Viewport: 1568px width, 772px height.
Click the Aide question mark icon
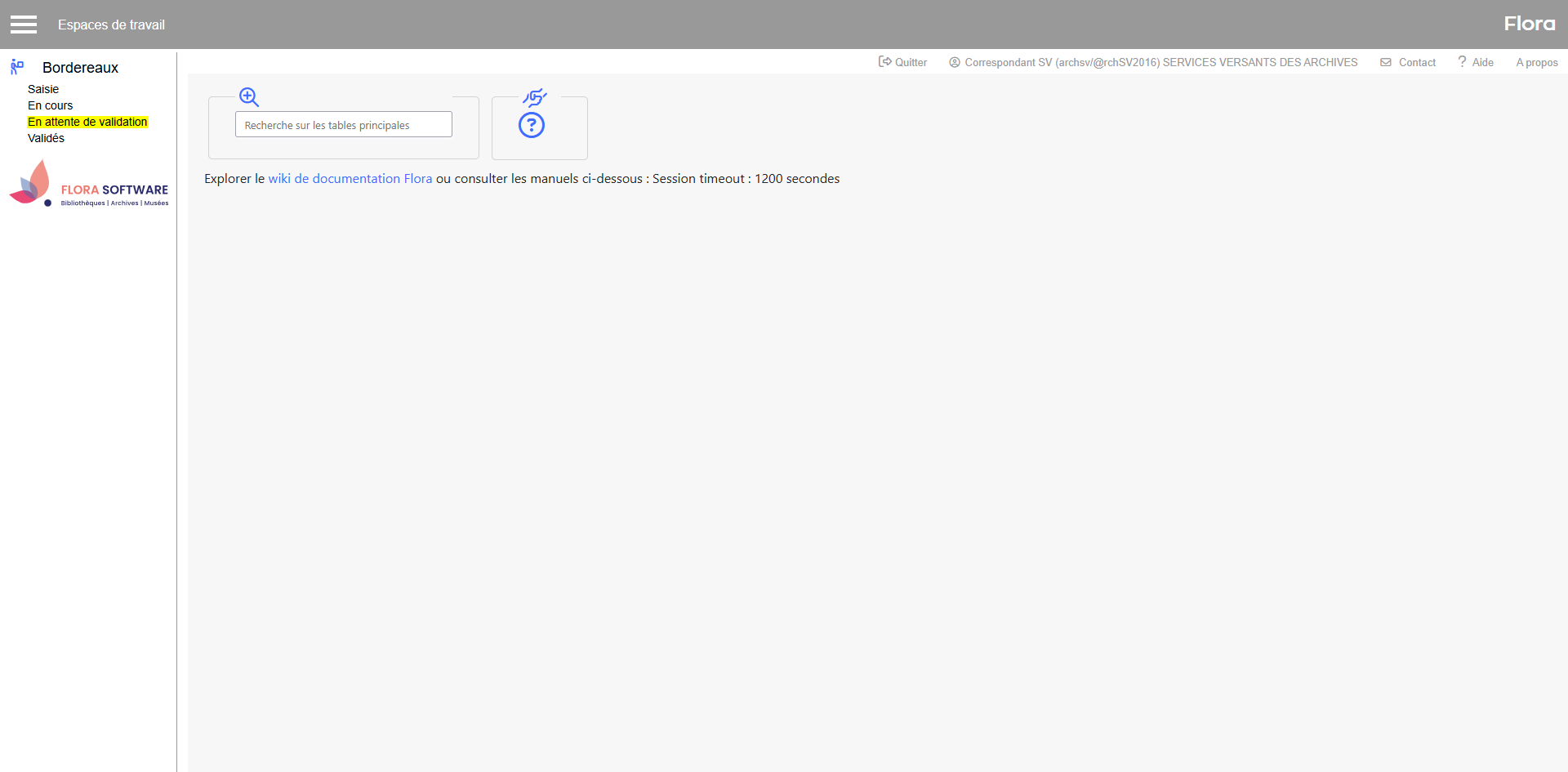coord(1462,62)
